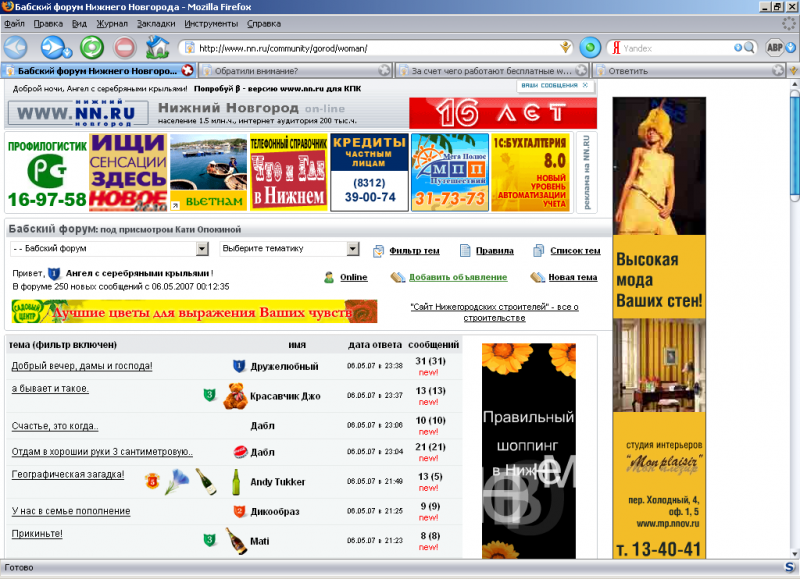Open the list-all-tabs dropdown on tab bar

click(793, 71)
